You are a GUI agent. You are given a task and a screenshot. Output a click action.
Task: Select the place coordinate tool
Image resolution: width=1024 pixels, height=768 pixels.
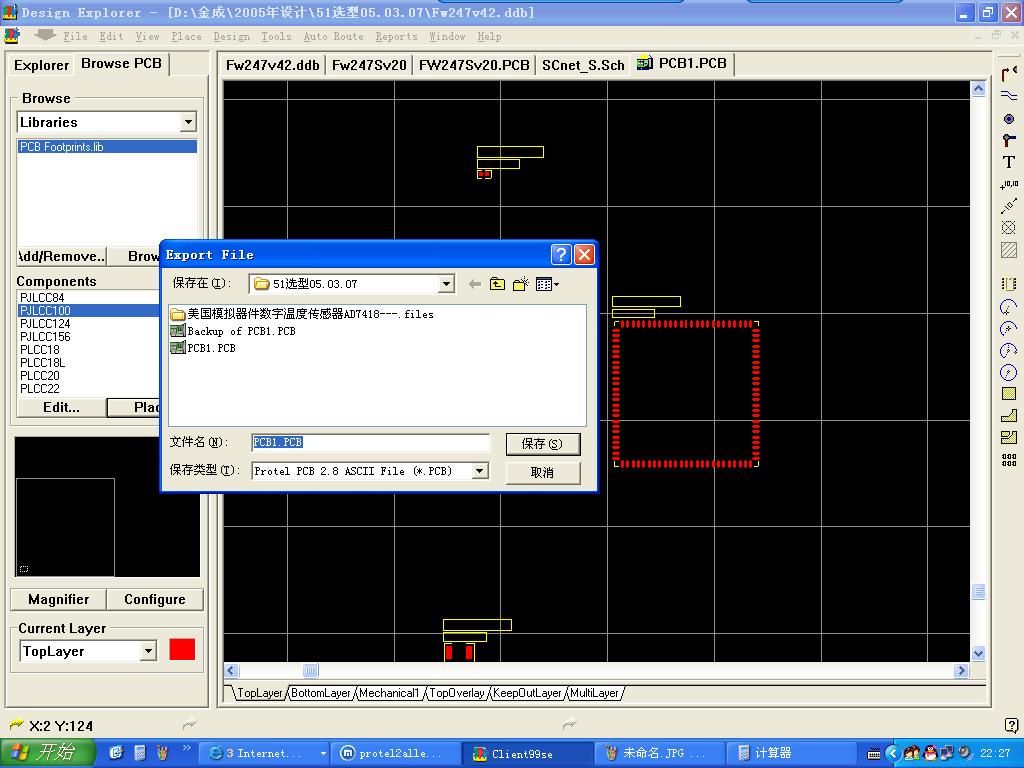pyautogui.click(x=1009, y=185)
